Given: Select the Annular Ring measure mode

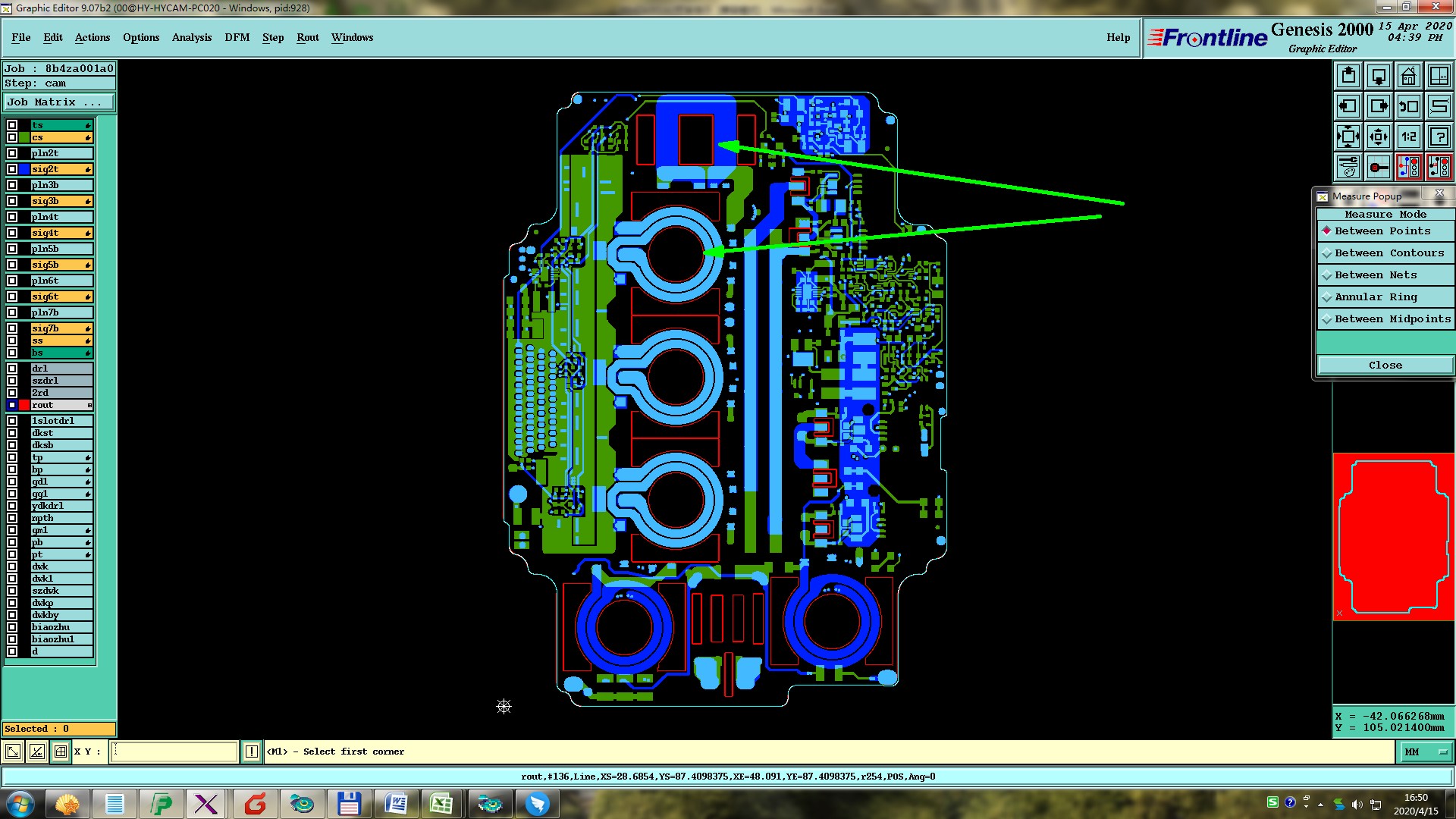Looking at the screenshot, I should [1375, 297].
